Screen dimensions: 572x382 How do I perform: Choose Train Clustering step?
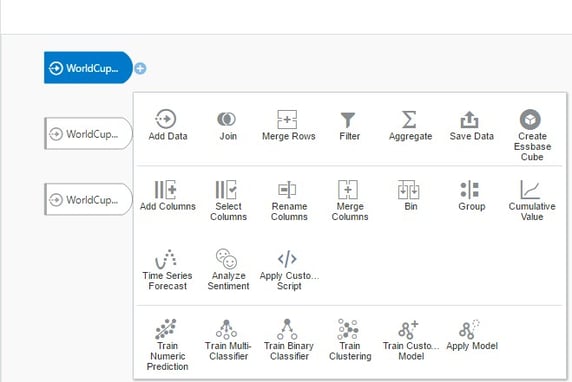pos(349,340)
